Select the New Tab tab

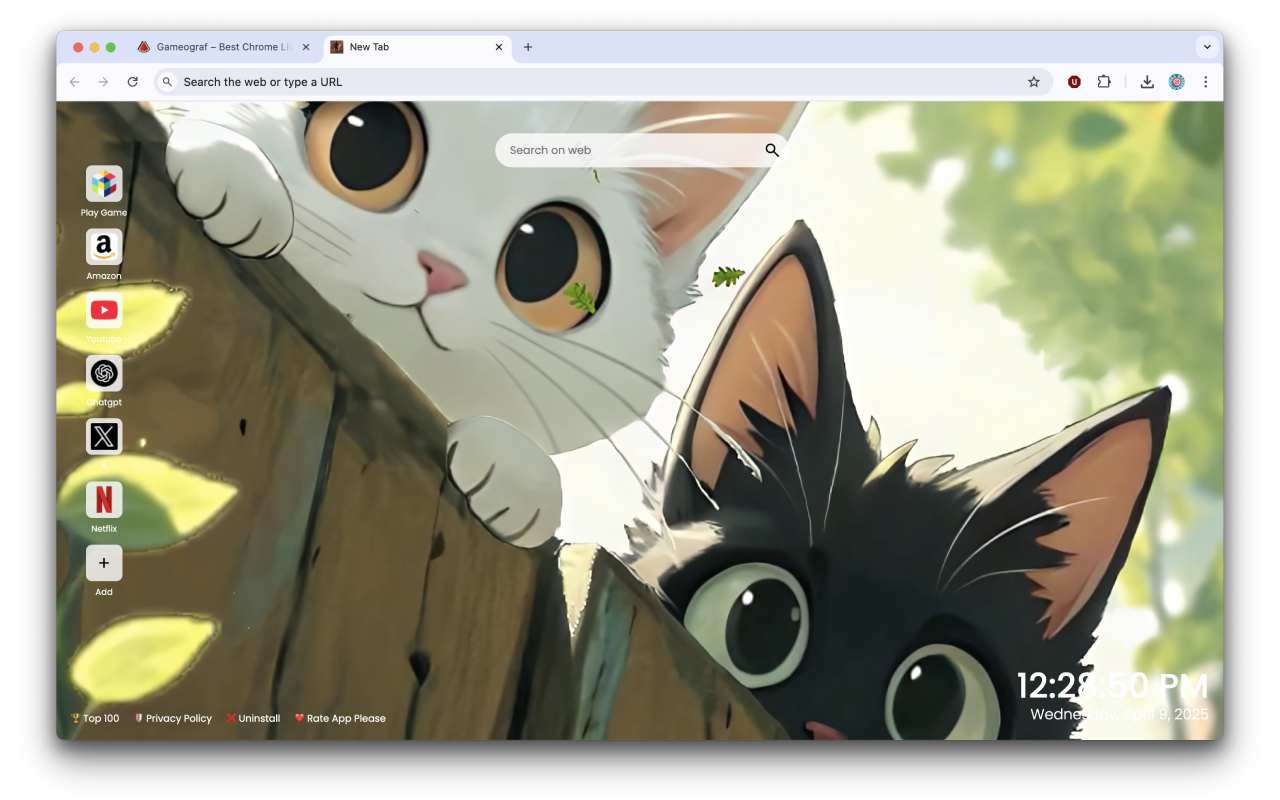[400, 46]
